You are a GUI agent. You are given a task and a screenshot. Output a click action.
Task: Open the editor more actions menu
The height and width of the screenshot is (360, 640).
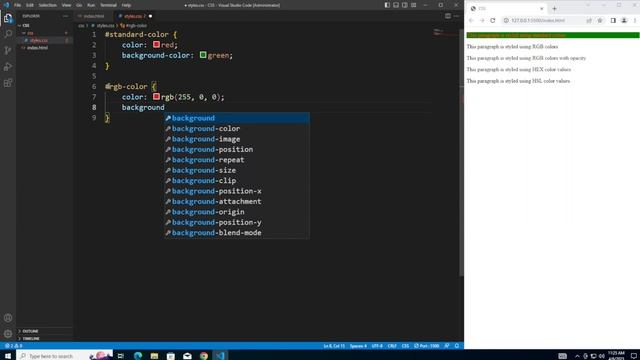point(456,16)
